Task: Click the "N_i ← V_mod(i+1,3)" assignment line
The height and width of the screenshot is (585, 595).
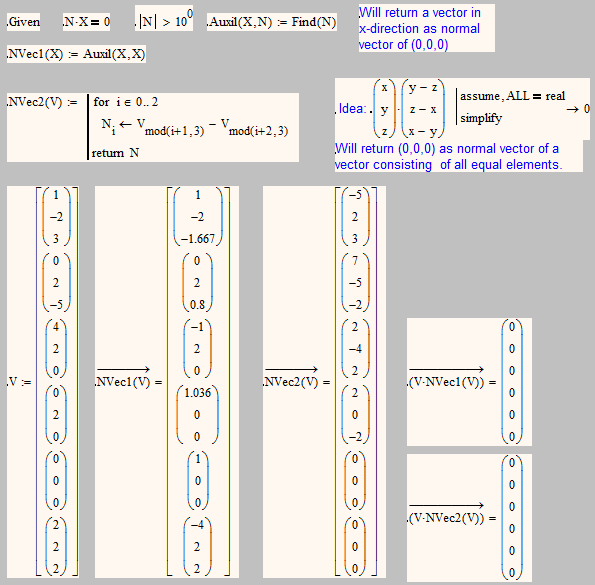Action: (x=195, y=127)
